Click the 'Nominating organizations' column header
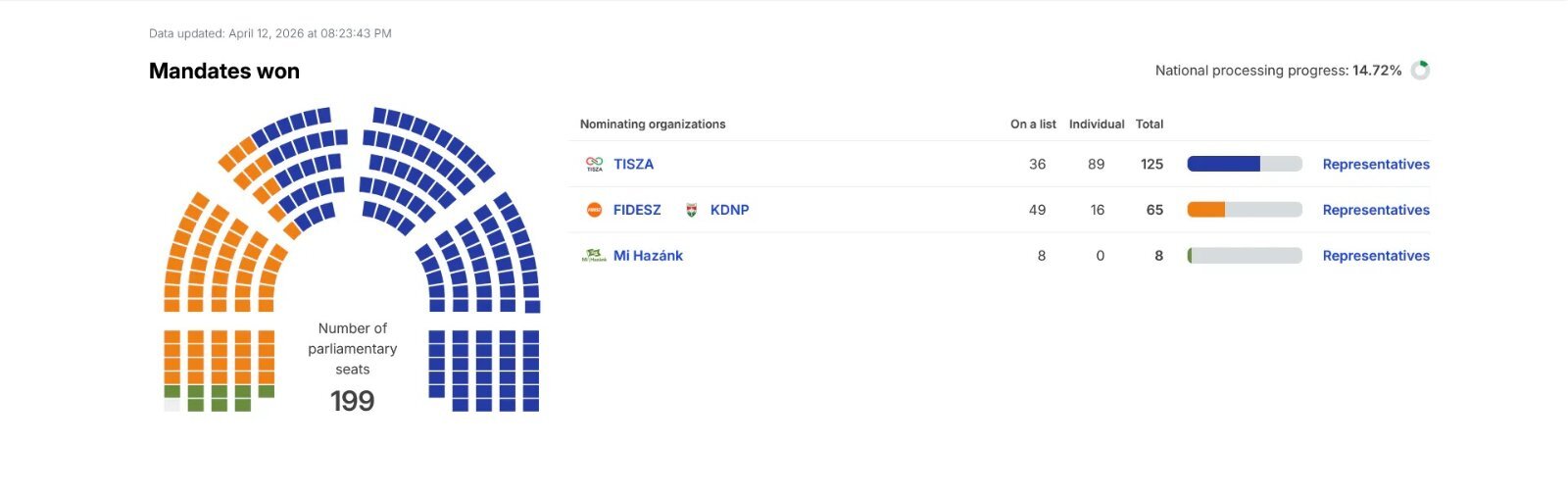This screenshot has height=498, width=1568. tap(653, 124)
